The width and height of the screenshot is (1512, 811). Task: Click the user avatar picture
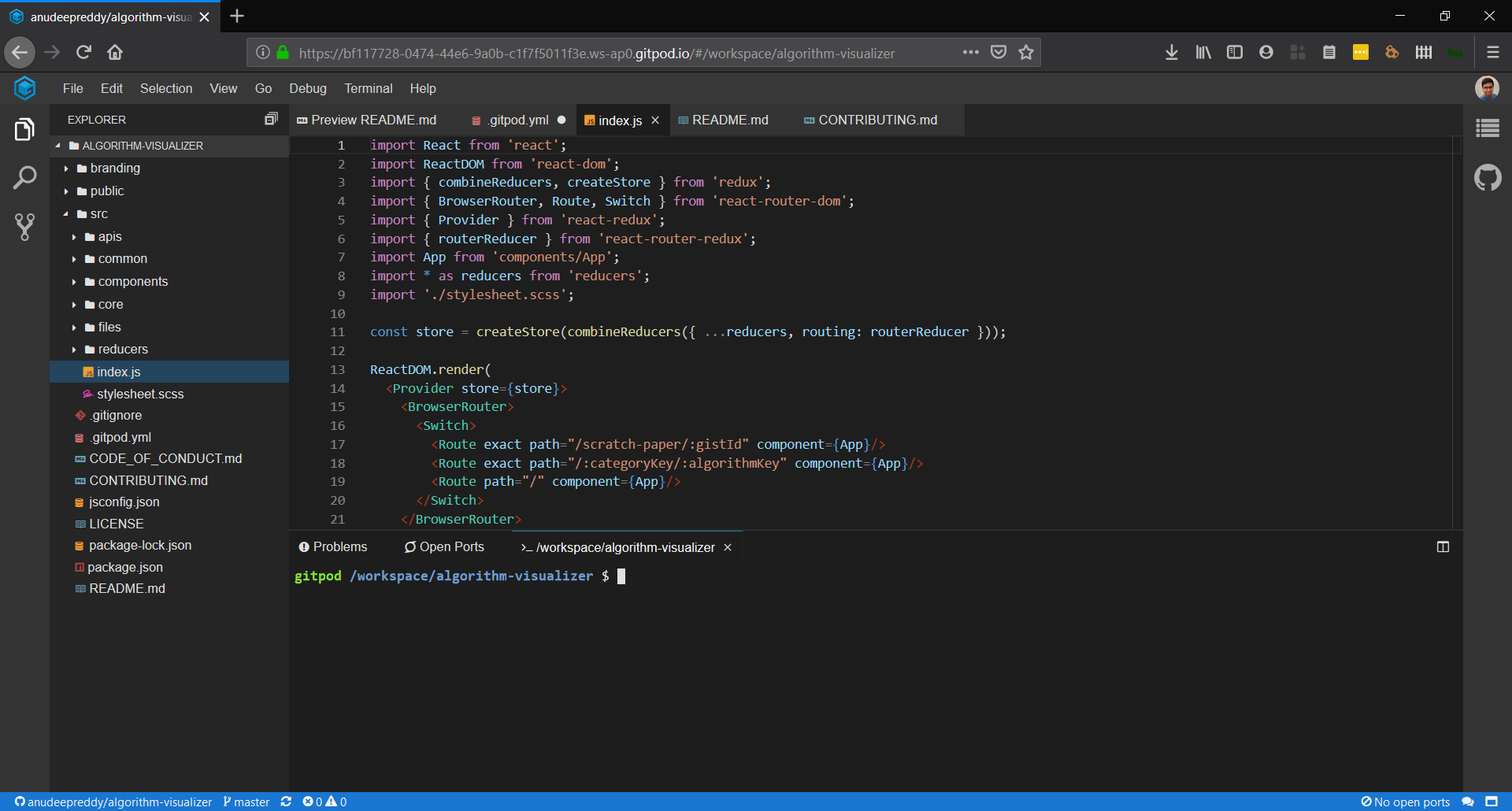[x=1487, y=88]
